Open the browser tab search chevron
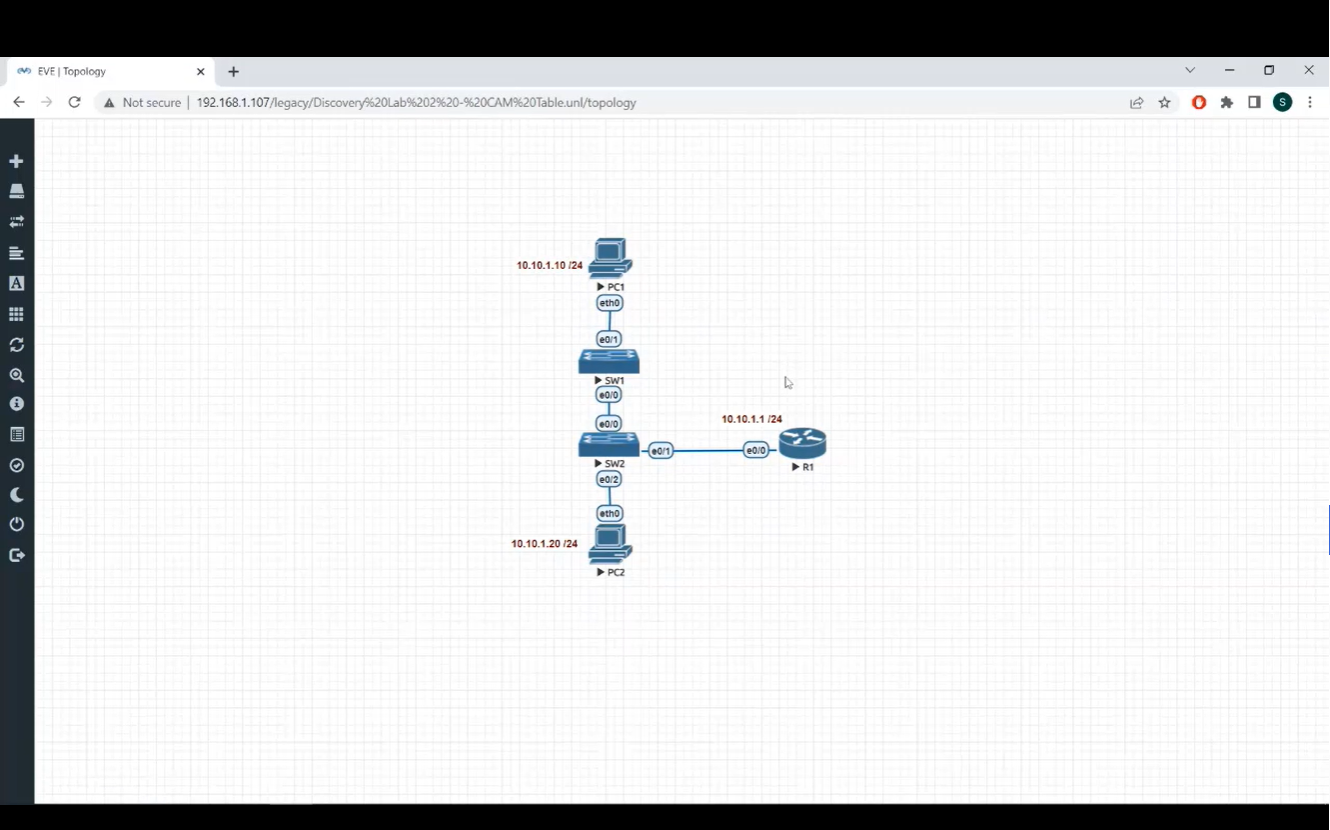Viewport: 1330px width, 830px height. 1190,70
